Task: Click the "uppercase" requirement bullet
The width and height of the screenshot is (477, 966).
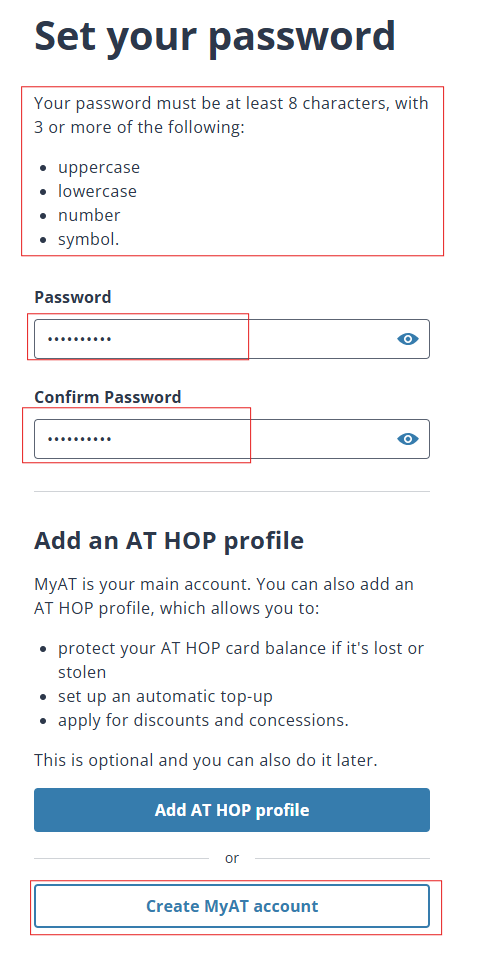Action: tap(99, 168)
